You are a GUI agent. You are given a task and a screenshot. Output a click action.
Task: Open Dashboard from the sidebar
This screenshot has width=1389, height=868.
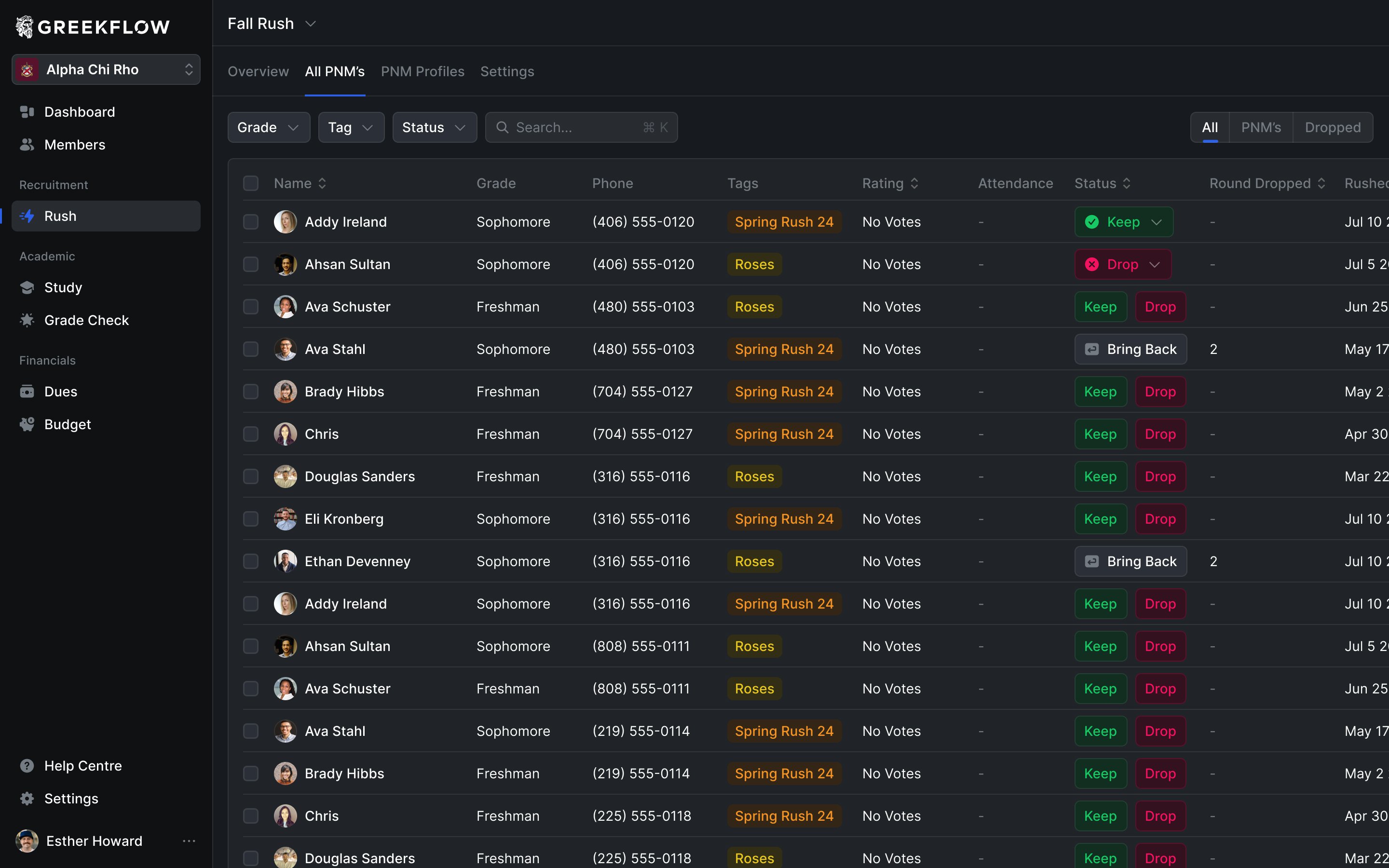[x=79, y=112]
